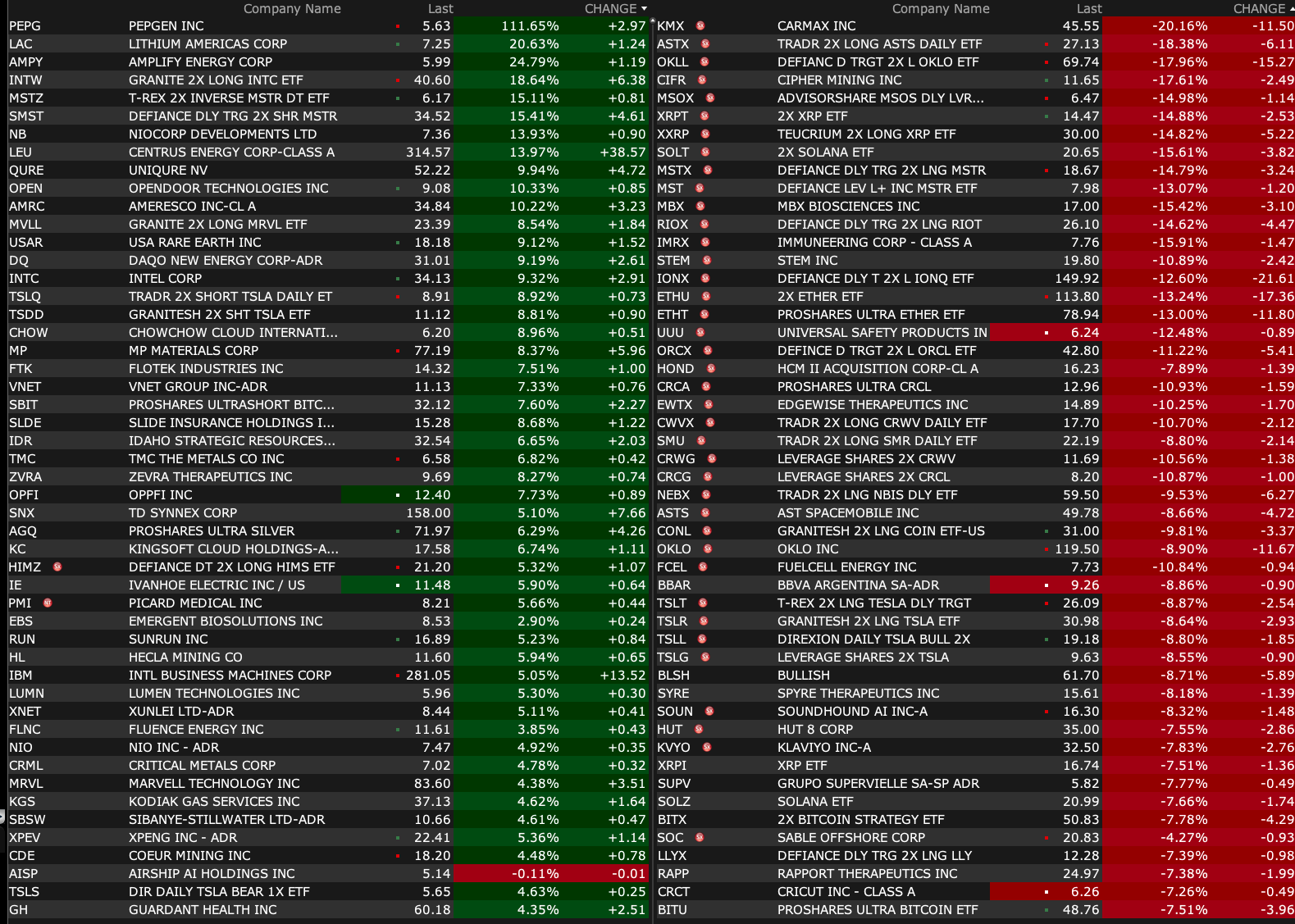Click the red icon beside KVYO ticker
Viewport: 1295px width, 924px height.
coord(706,747)
